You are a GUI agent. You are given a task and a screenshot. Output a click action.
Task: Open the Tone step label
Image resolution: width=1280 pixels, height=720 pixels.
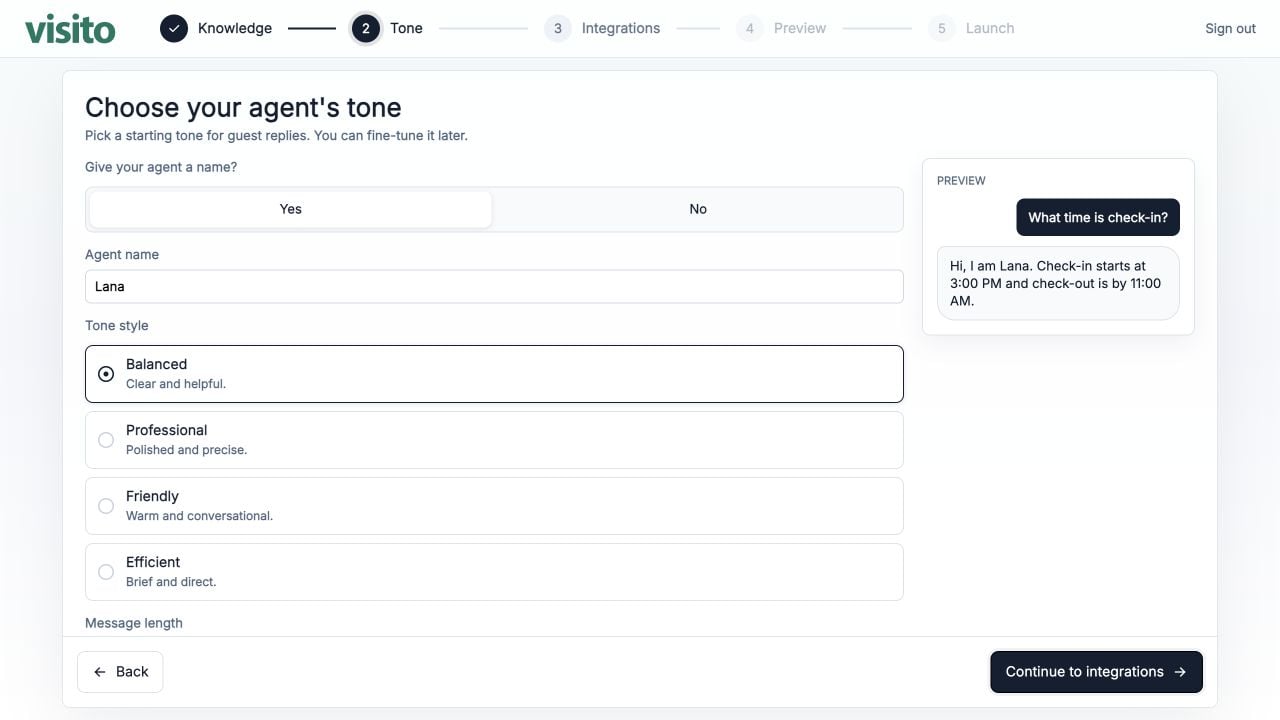406,28
